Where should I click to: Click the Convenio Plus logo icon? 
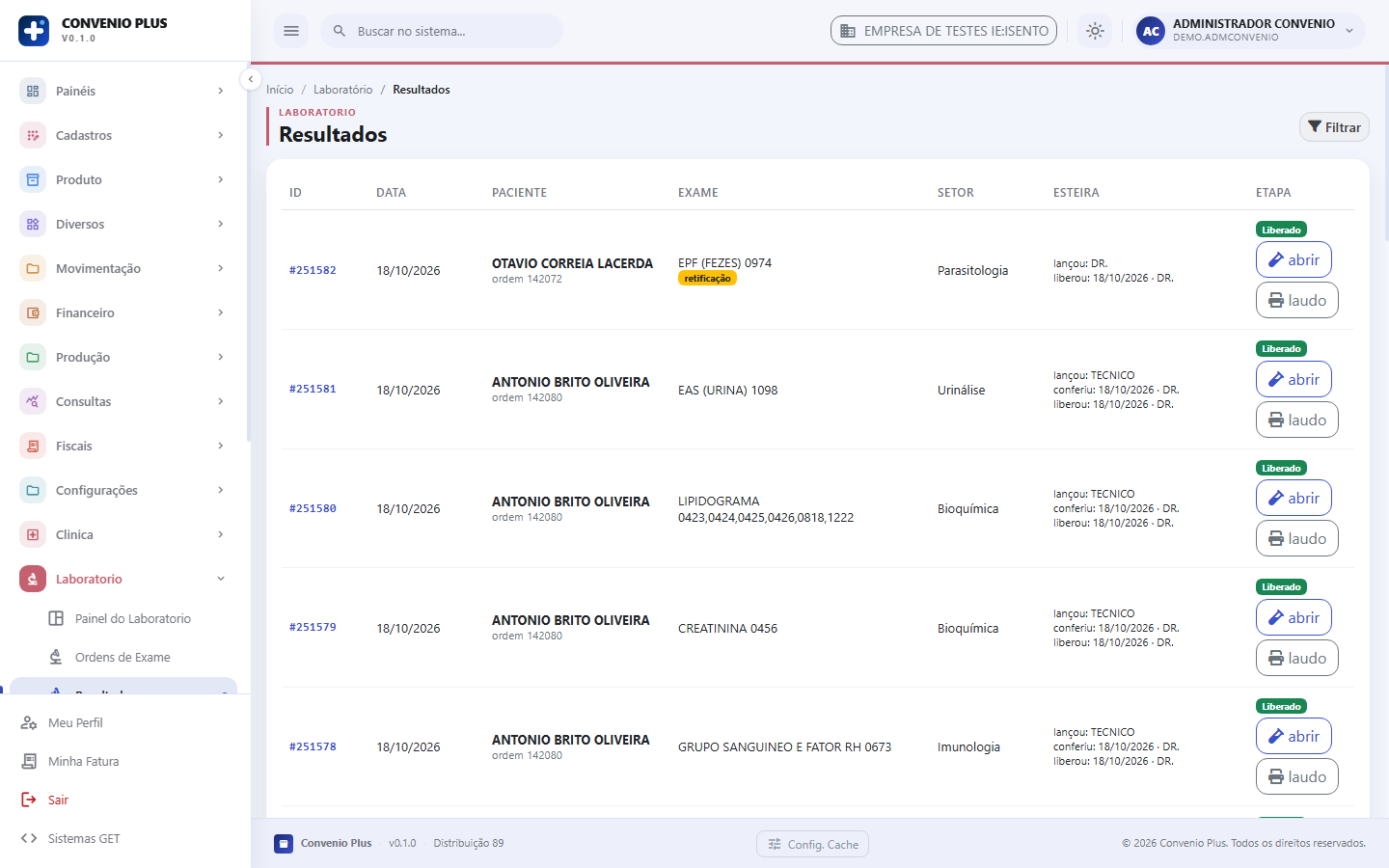pyautogui.click(x=34, y=31)
